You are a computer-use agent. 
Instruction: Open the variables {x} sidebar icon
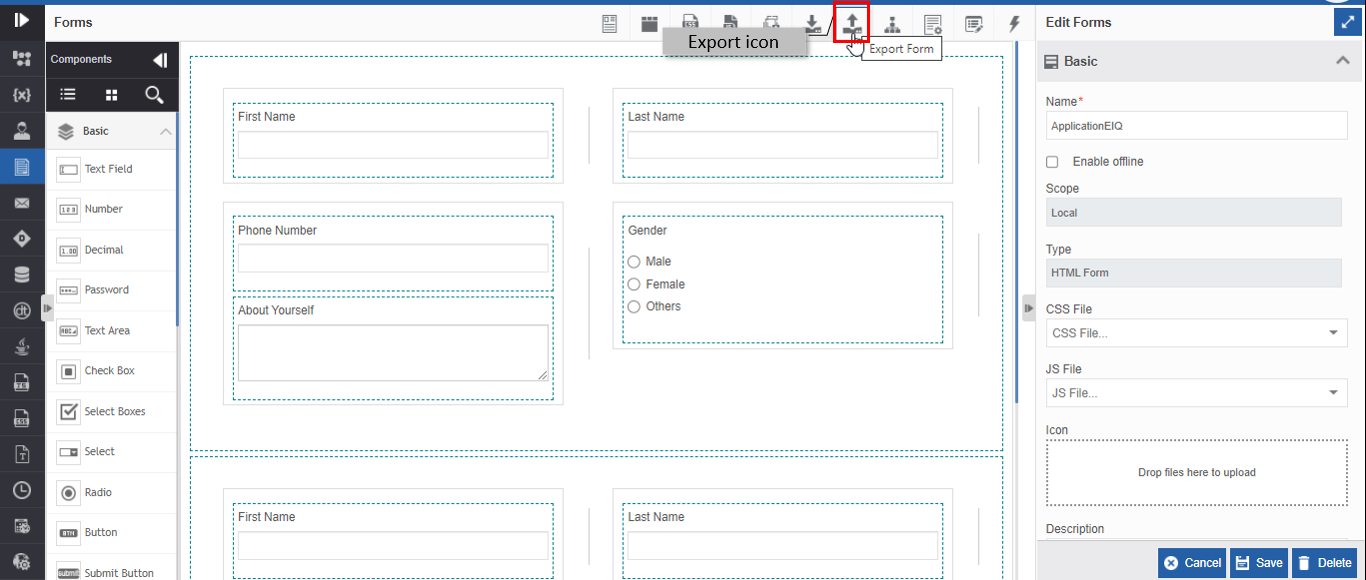[22, 94]
